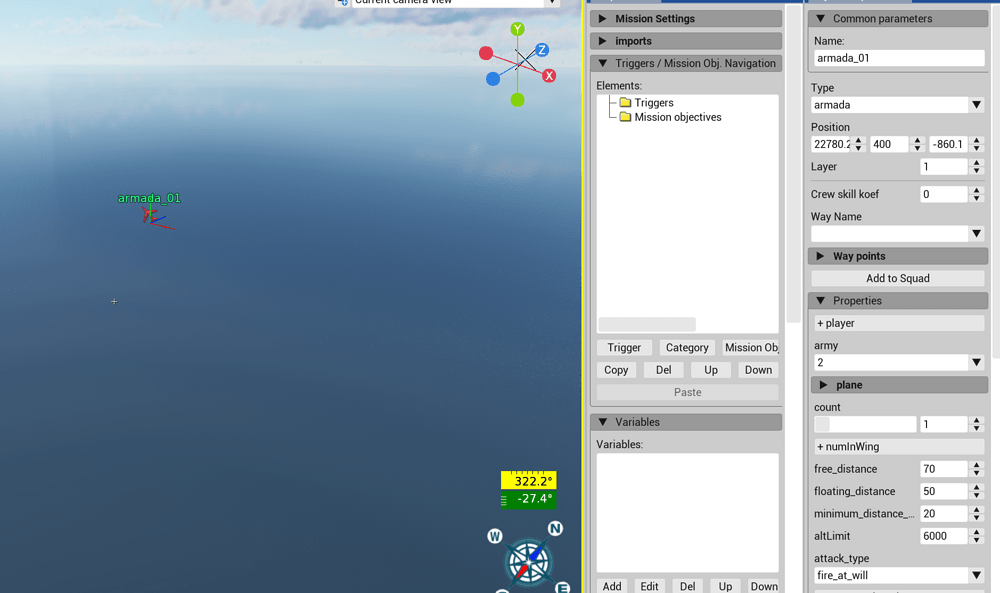The image size is (1000, 593).
Task: Click the count slider track
Action: tap(865, 424)
